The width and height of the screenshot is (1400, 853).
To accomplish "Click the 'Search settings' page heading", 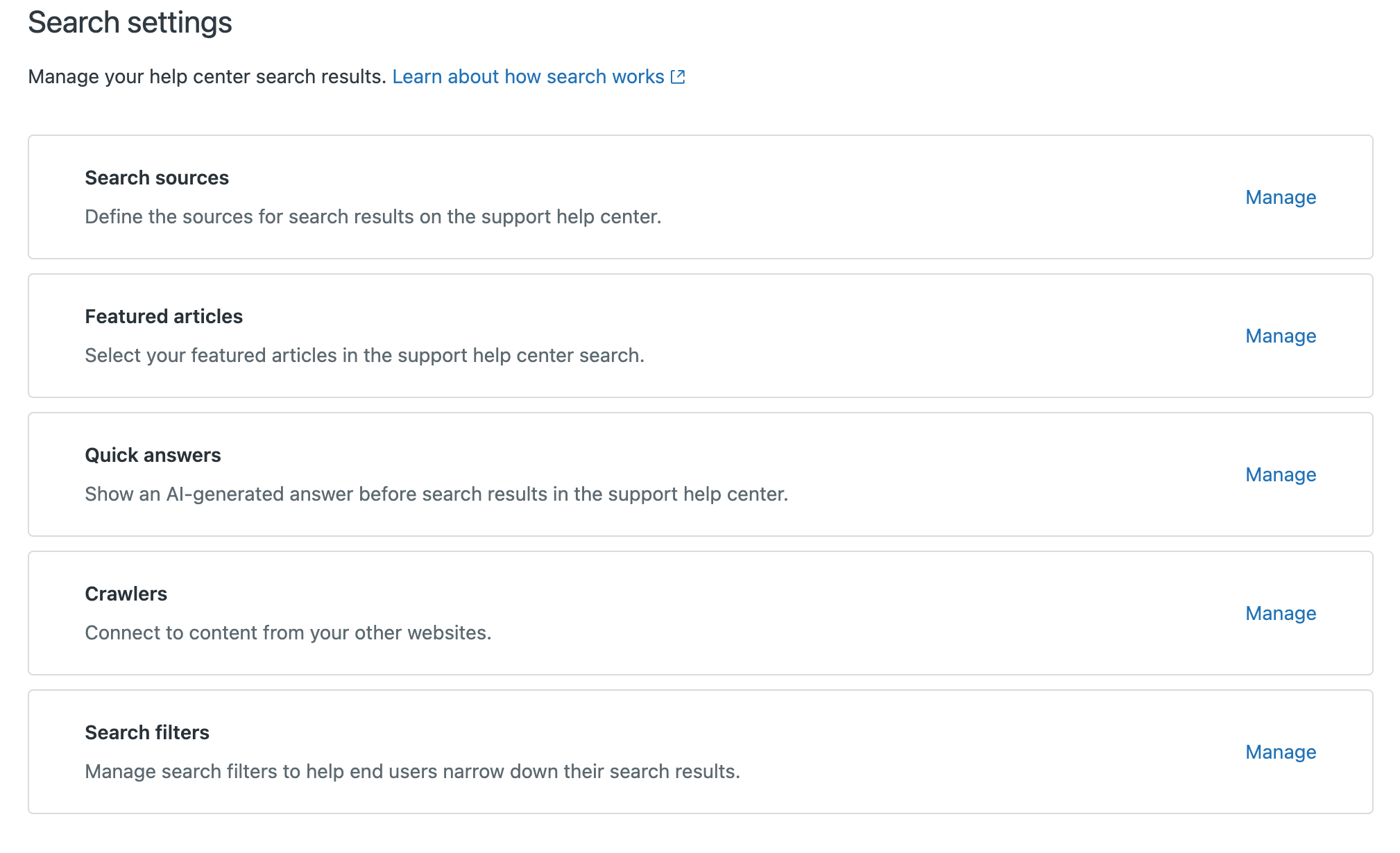I will click(130, 23).
